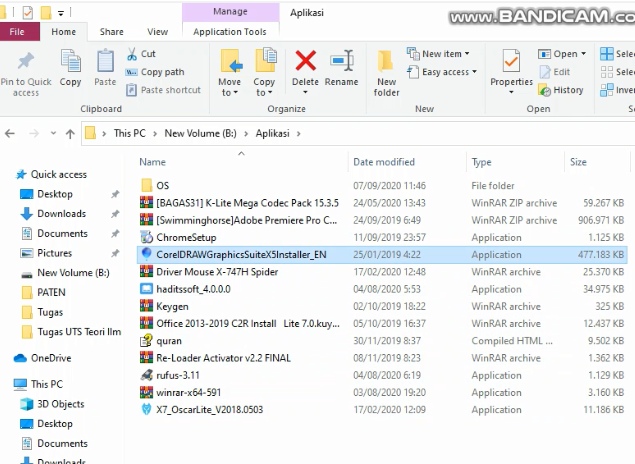Viewport: 635px width, 464px height.
Task: Select Quick access in navigation pane
Action: tap(59, 175)
